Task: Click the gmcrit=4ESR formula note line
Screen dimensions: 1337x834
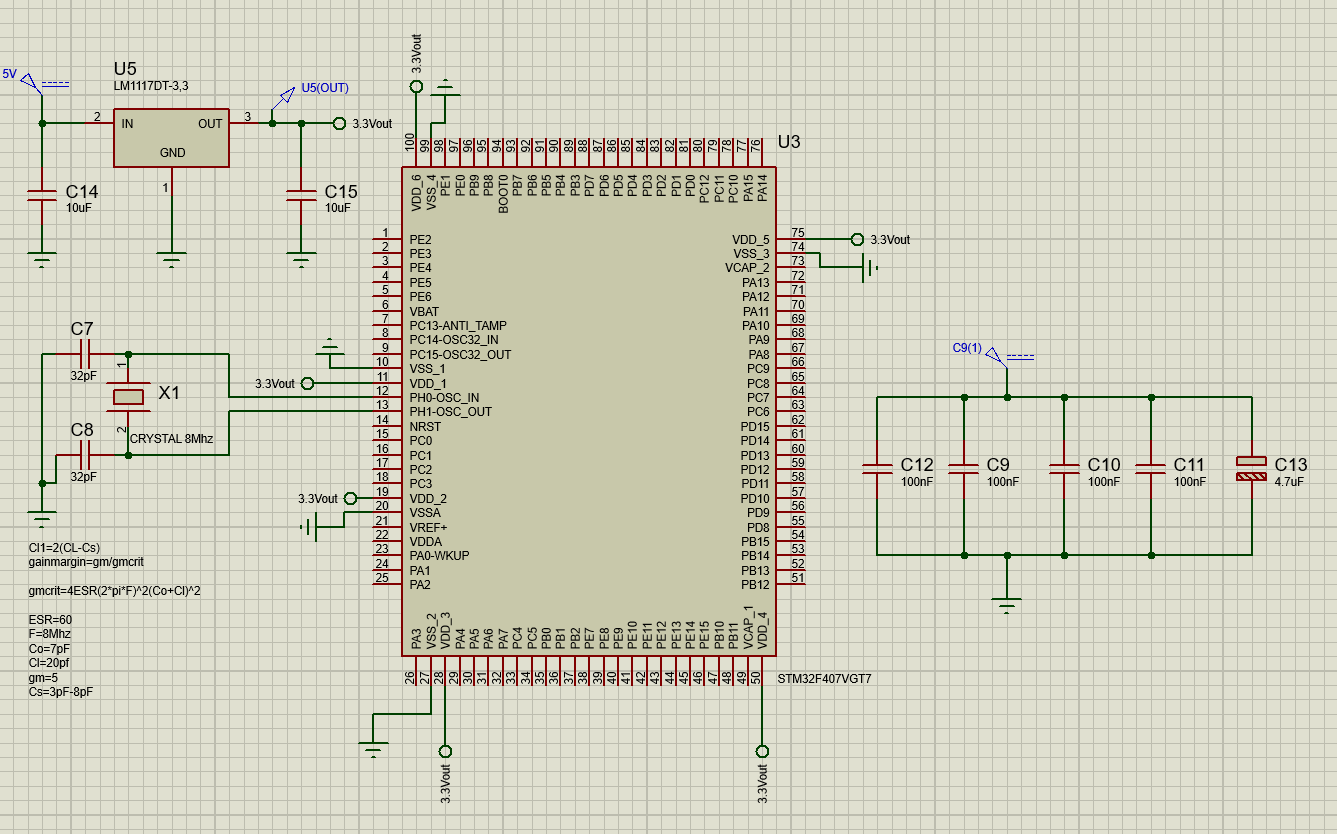Action: [x=114, y=591]
